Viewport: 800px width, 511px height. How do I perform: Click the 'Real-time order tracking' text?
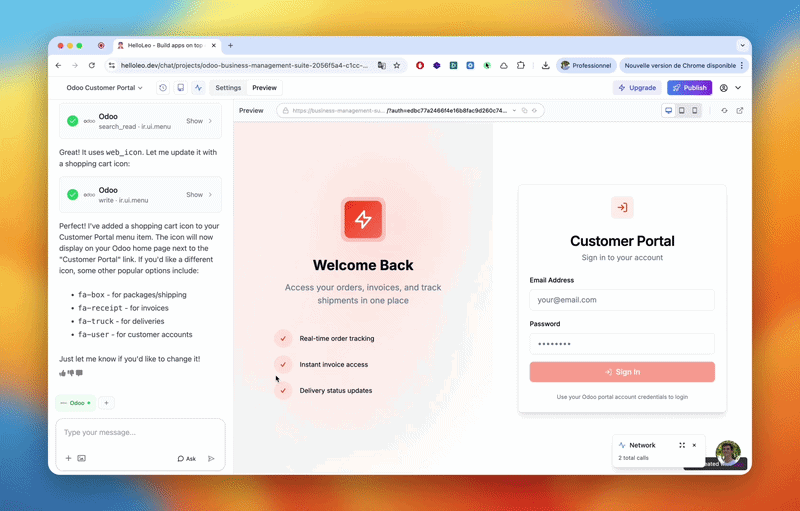click(x=337, y=339)
